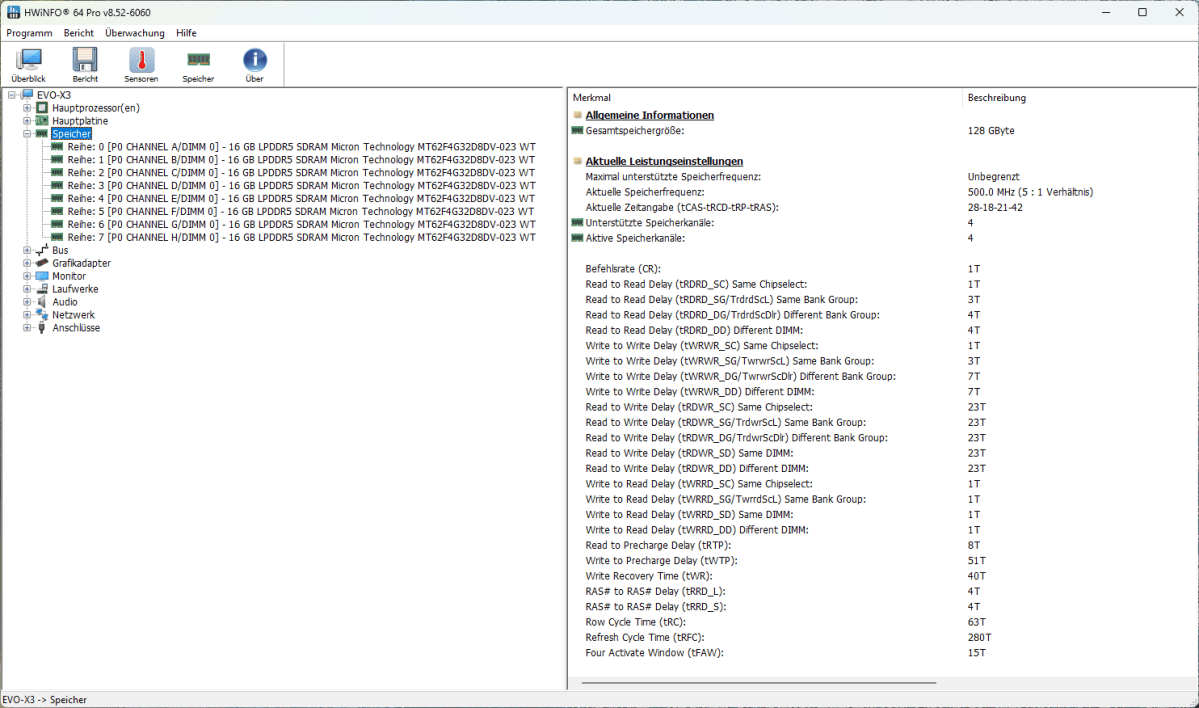Viewport: 1199px width, 708px height.
Task: Collapse the Speicher tree node
Action: click(27, 134)
